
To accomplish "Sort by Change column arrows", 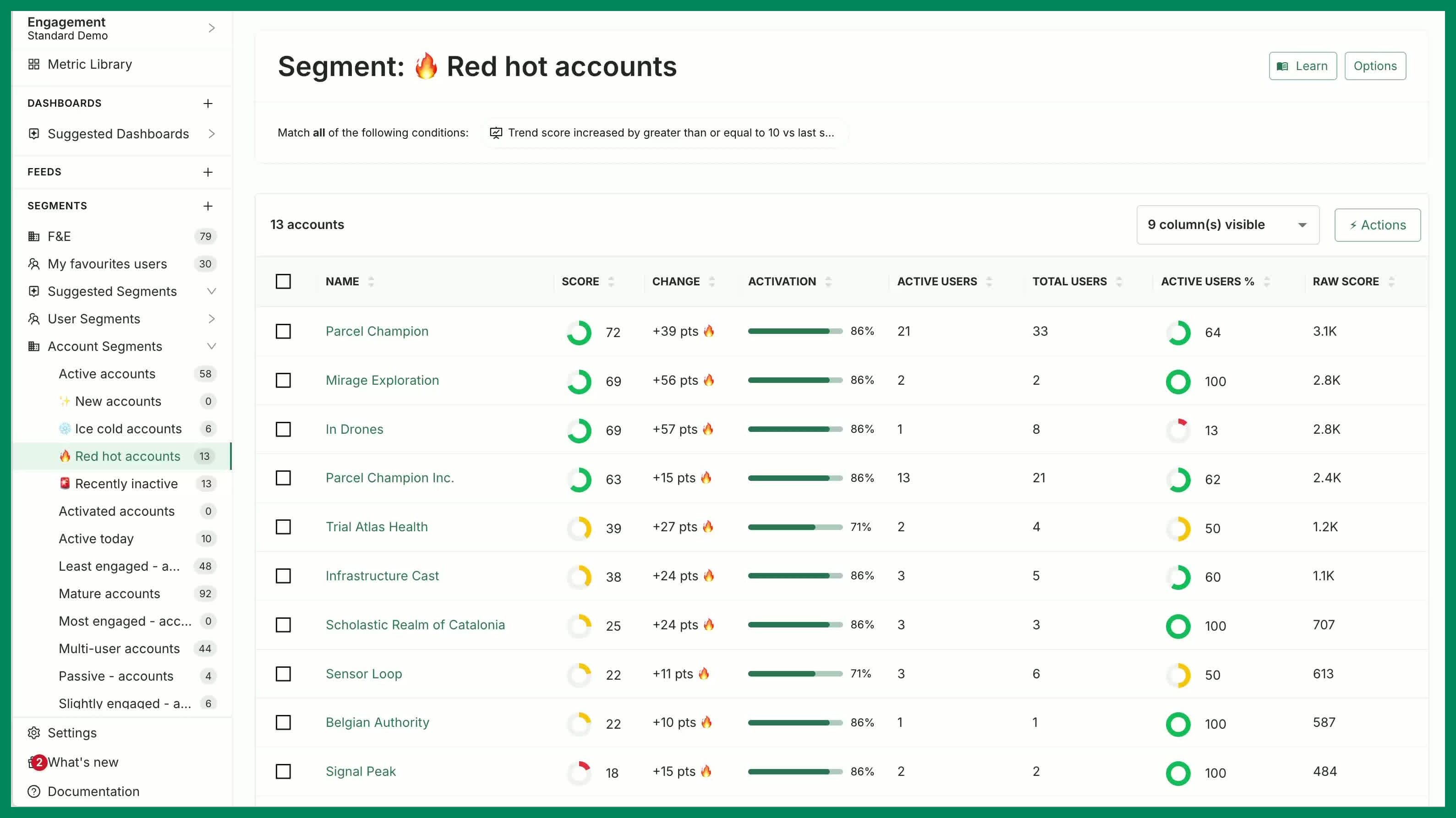I will pos(712,281).
